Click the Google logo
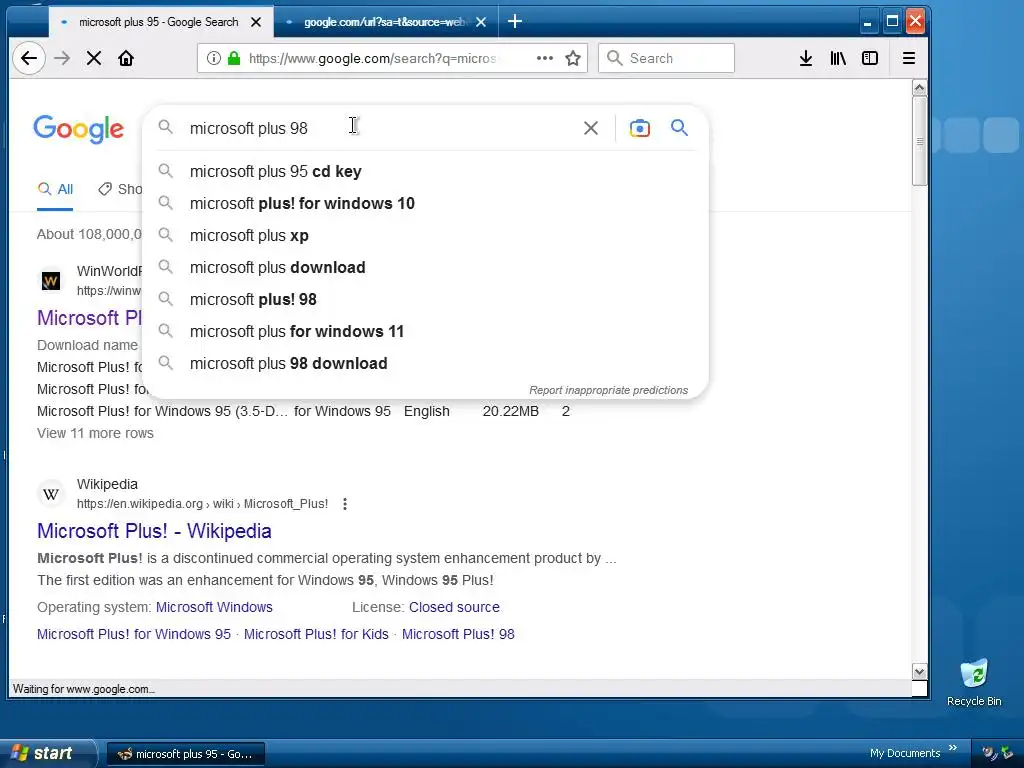Image resolution: width=1024 pixels, height=768 pixels. (78, 129)
